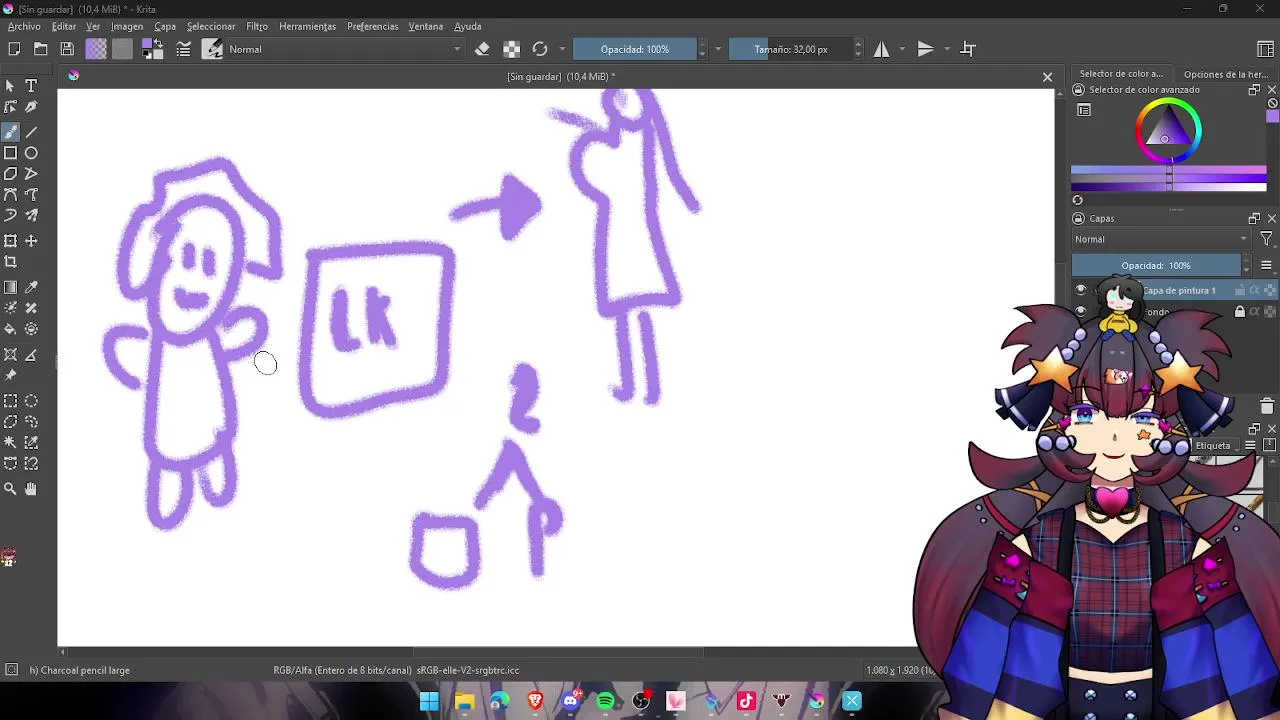Open the brush preset chooser icon
1280x720 pixels.
click(212, 49)
